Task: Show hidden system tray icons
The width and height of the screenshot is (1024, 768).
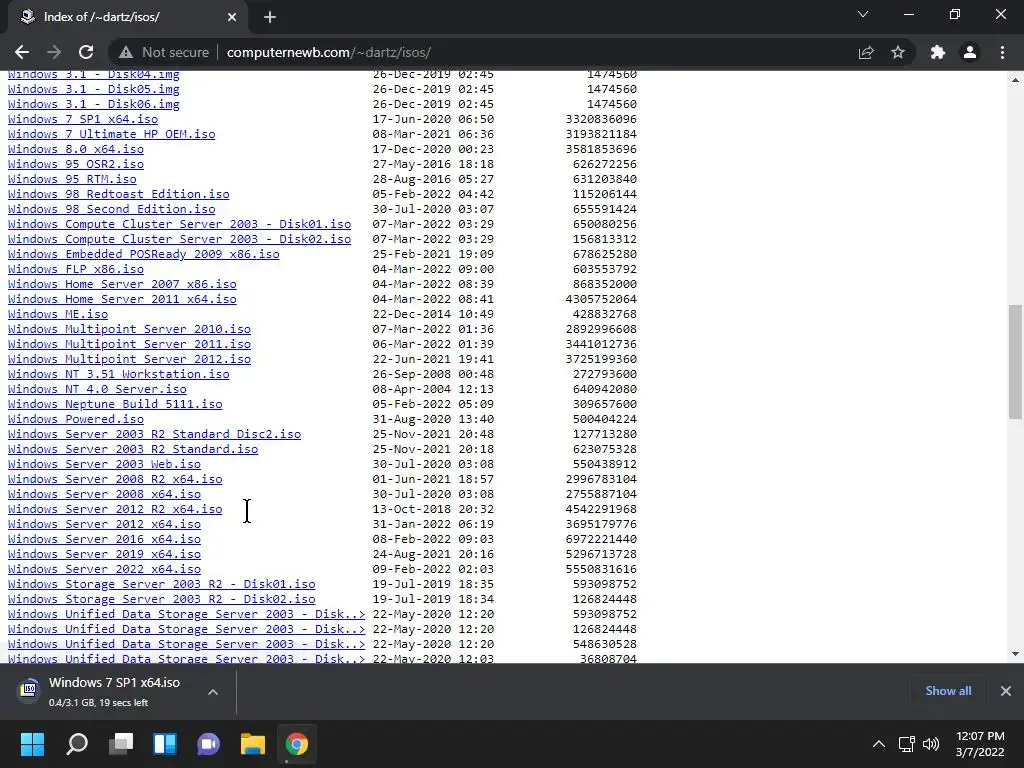Action: pos(879,744)
